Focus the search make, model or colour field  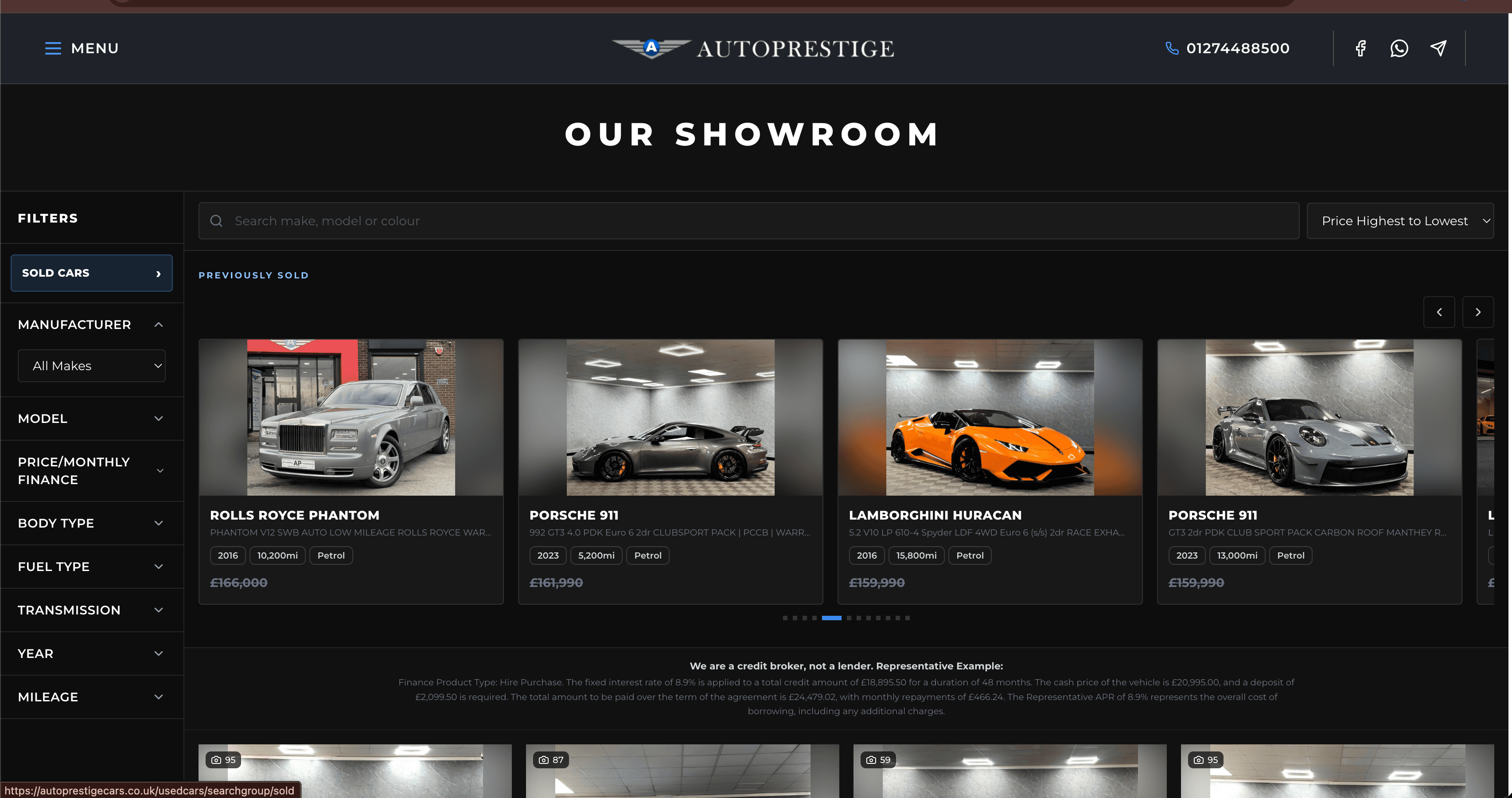click(x=749, y=221)
